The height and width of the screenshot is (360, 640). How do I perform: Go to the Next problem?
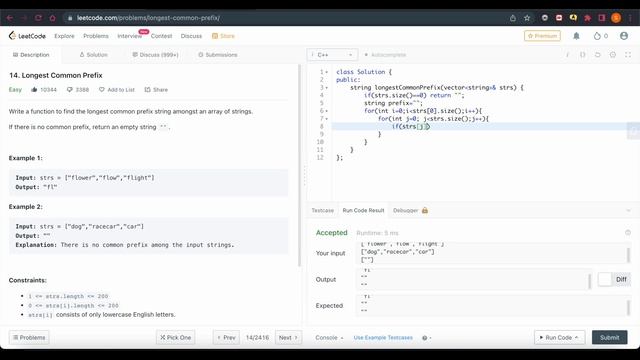[288, 338]
